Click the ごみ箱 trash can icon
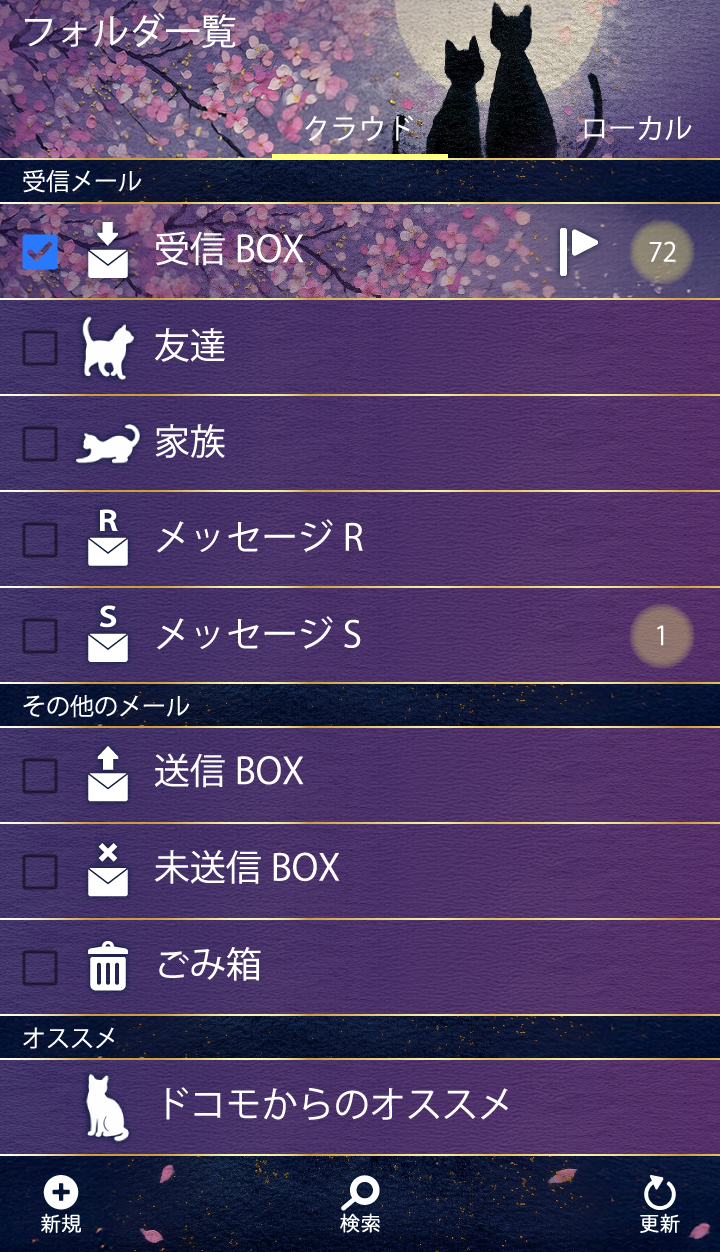The image size is (720, 1252). (108, 967)
